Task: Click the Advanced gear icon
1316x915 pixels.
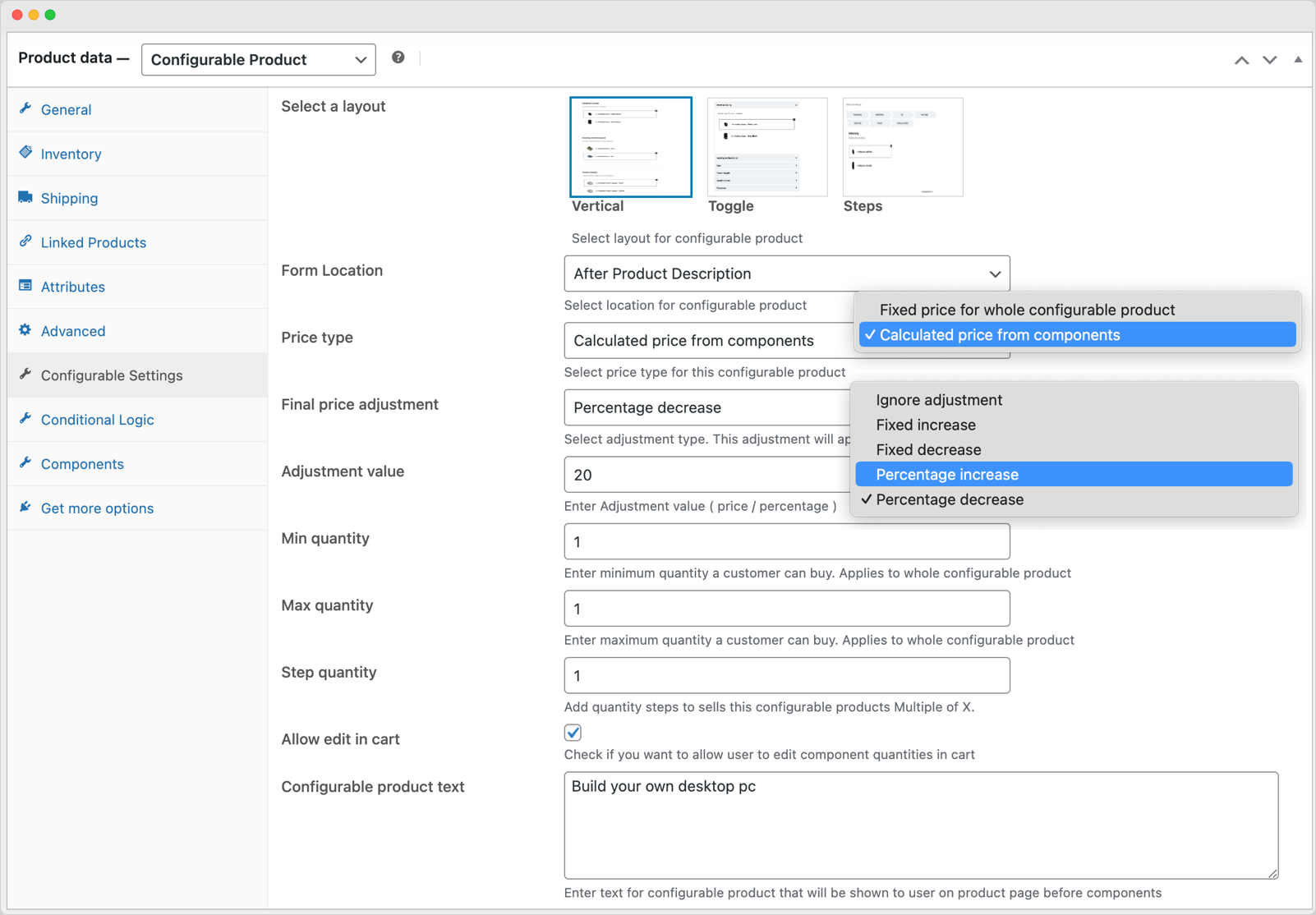Action: tap(25, 330)
